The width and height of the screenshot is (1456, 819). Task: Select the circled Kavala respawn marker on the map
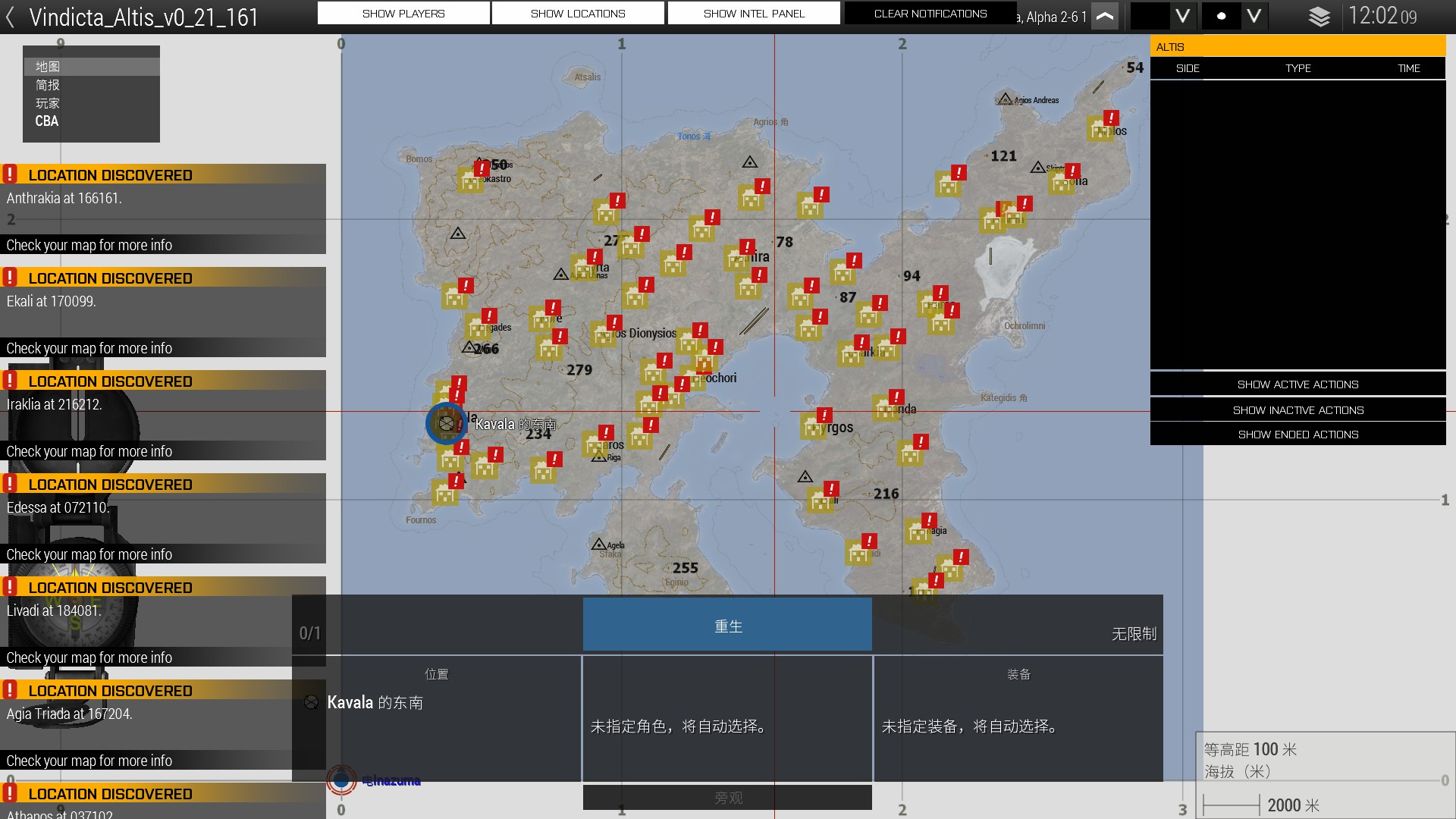coord(446,423)
